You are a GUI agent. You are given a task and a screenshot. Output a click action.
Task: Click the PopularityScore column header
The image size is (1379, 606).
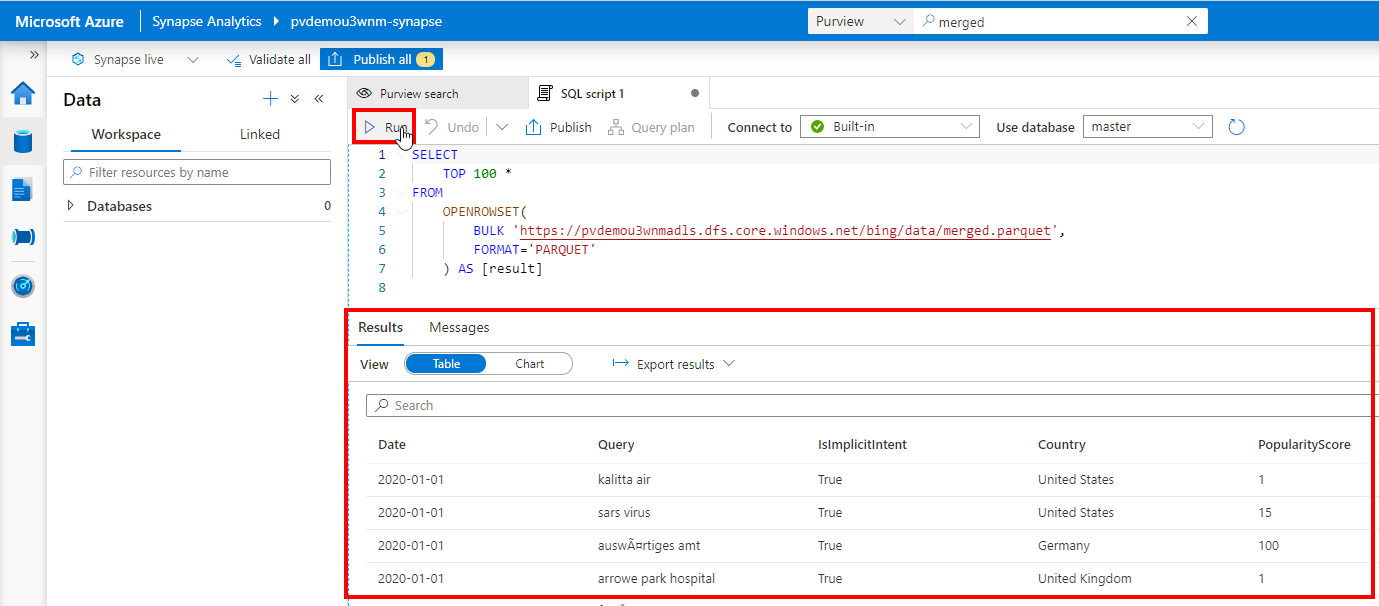click(1304, 444)
